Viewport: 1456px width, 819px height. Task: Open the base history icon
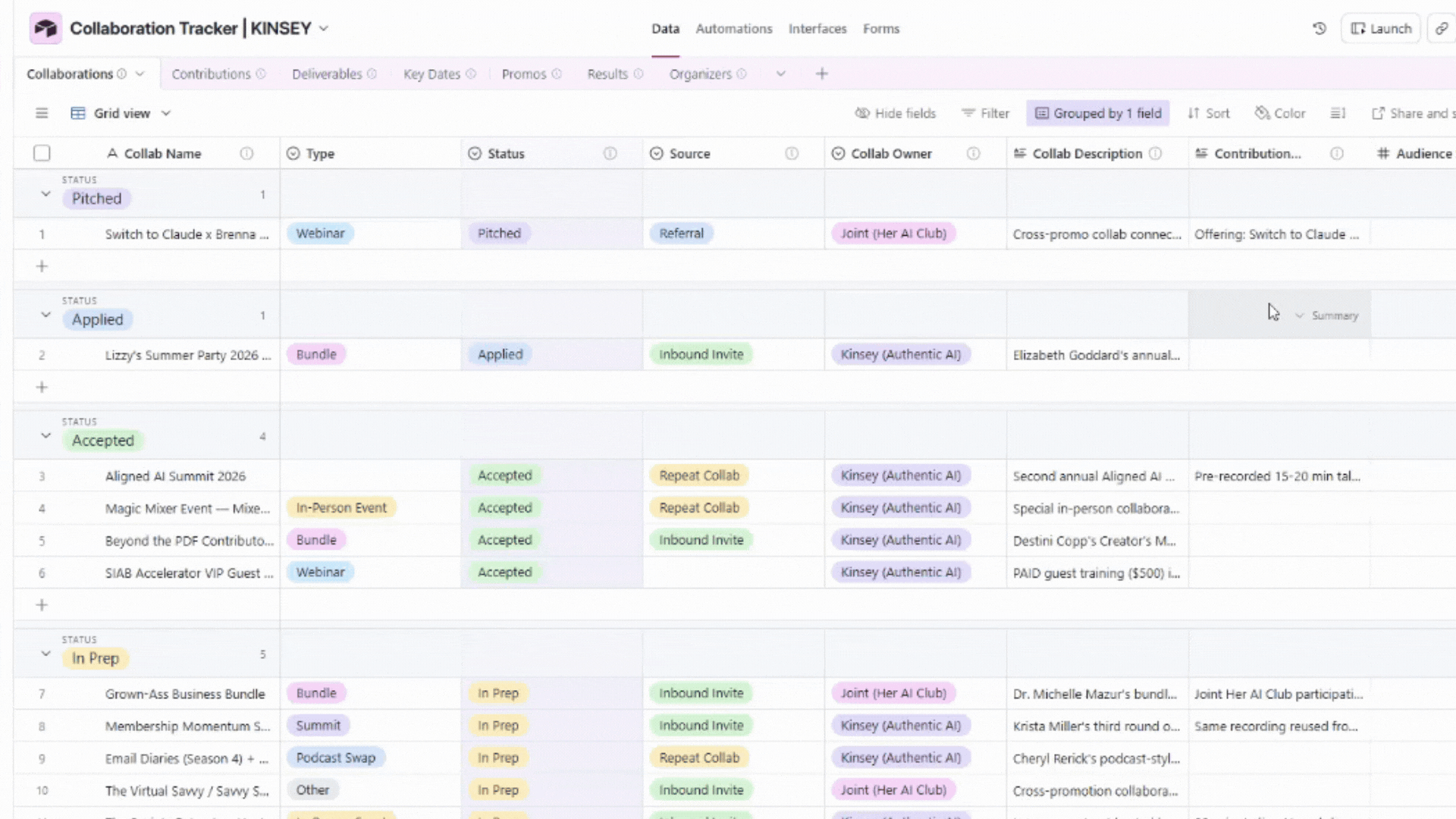(x=1319, y=28)
